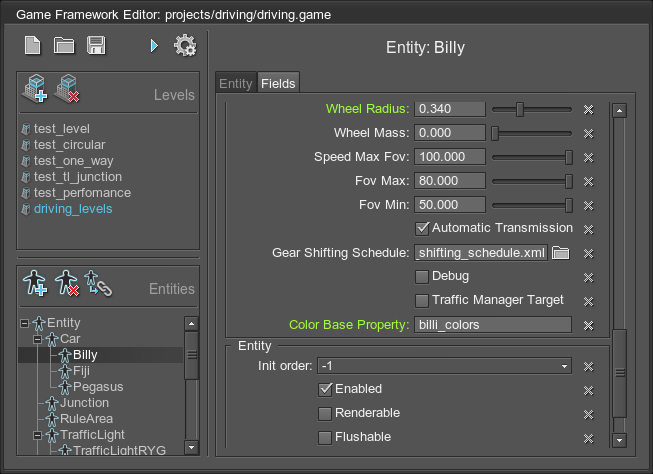653x474 pixels.
Task: Delete entity icon with red cross
Action: pyautogui.click(x=67, y=283)
